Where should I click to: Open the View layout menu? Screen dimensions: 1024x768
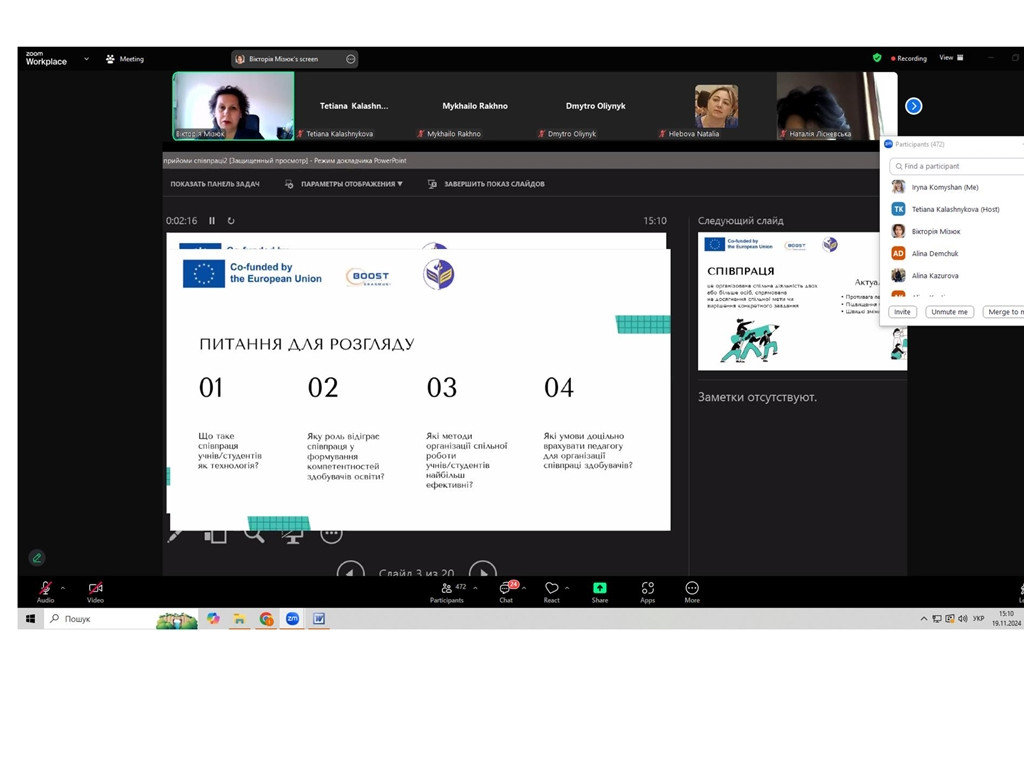[x=952, y=57]
